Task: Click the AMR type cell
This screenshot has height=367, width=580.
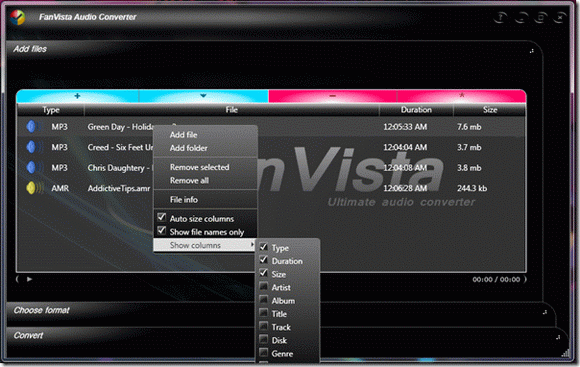Action: [60, 188]
